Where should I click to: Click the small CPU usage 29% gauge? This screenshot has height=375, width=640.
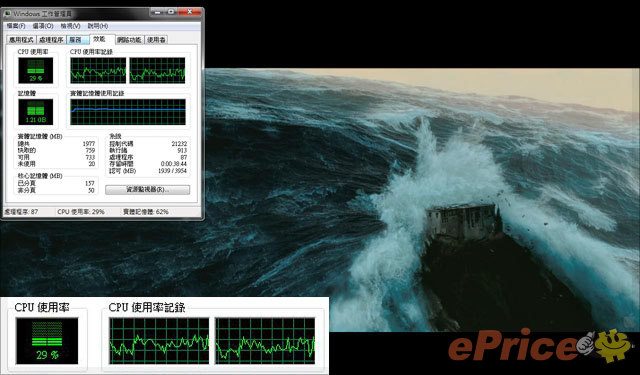click(x=36, y=70)
